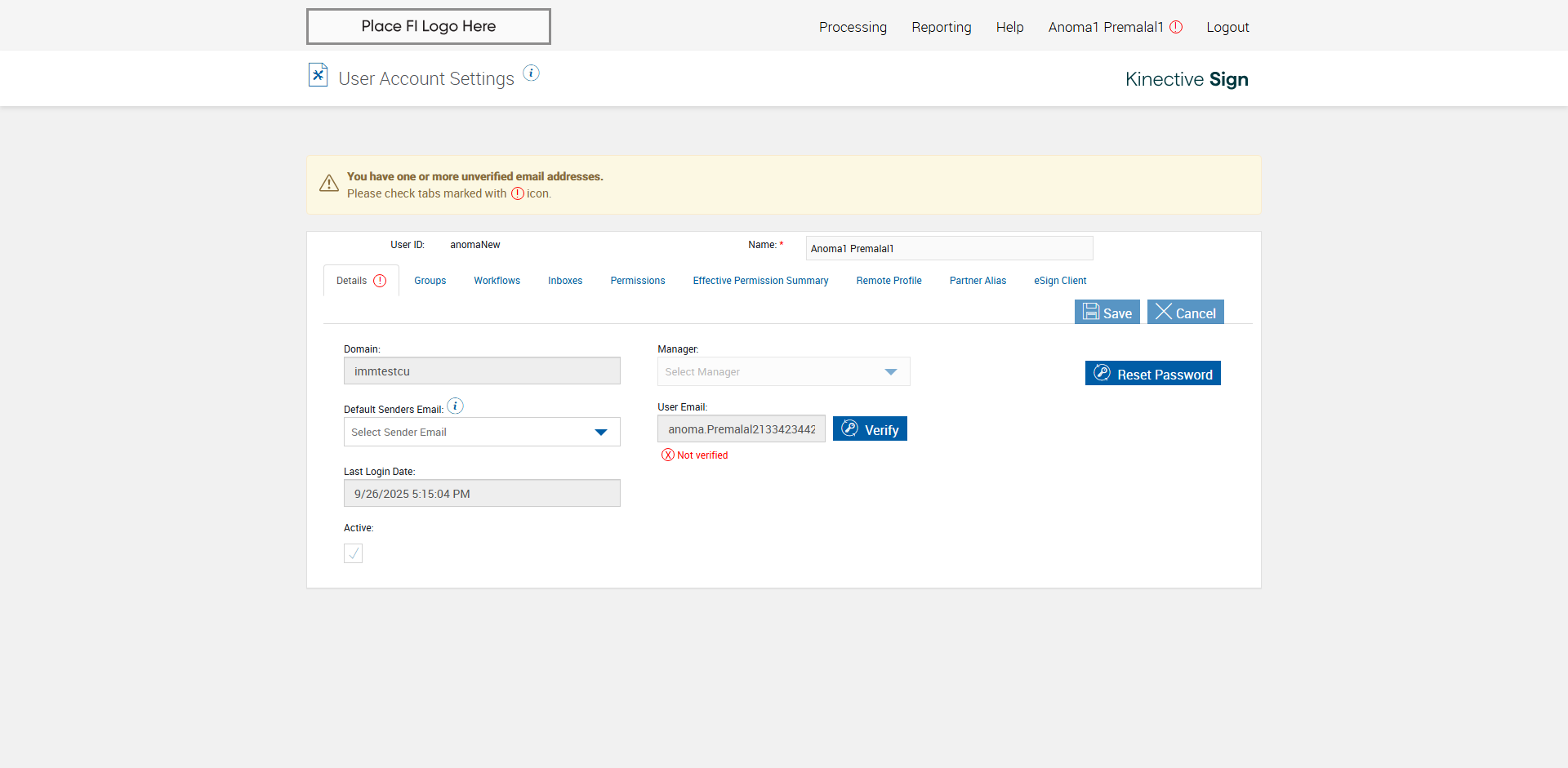This screenshot has width=1568, height=768.
Task: Click the red X icon beside Not verified
Action: tap(668, 455)
